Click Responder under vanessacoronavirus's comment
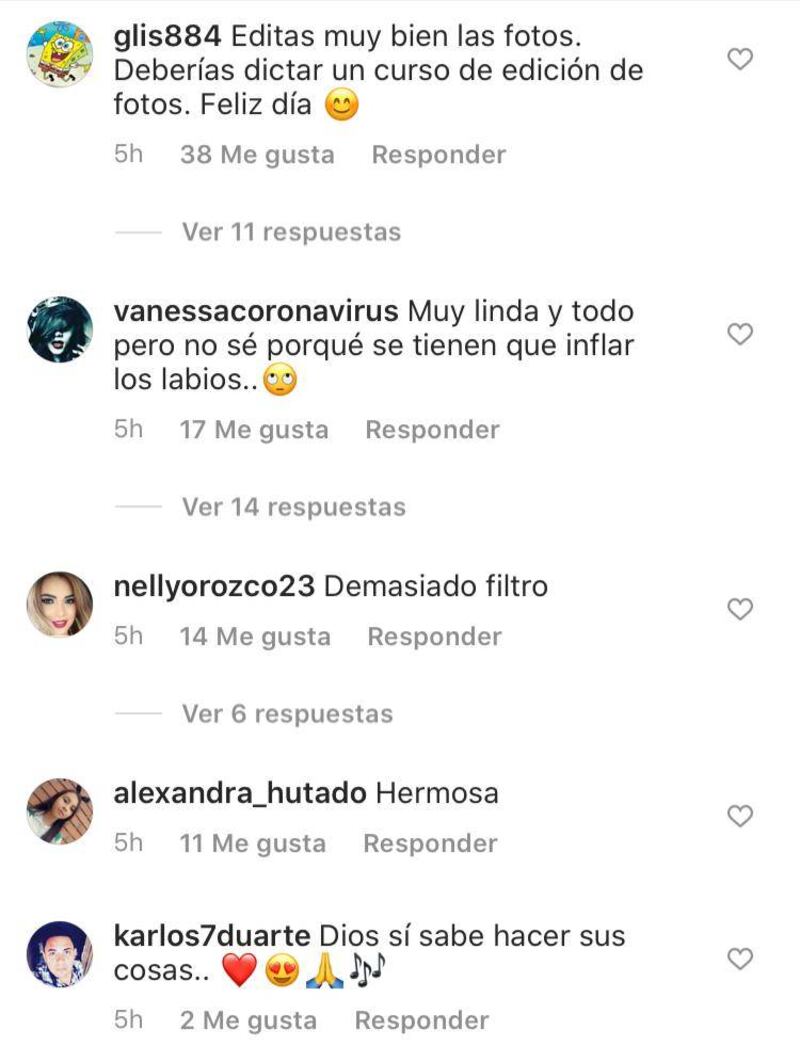 [x=432, y=430]
